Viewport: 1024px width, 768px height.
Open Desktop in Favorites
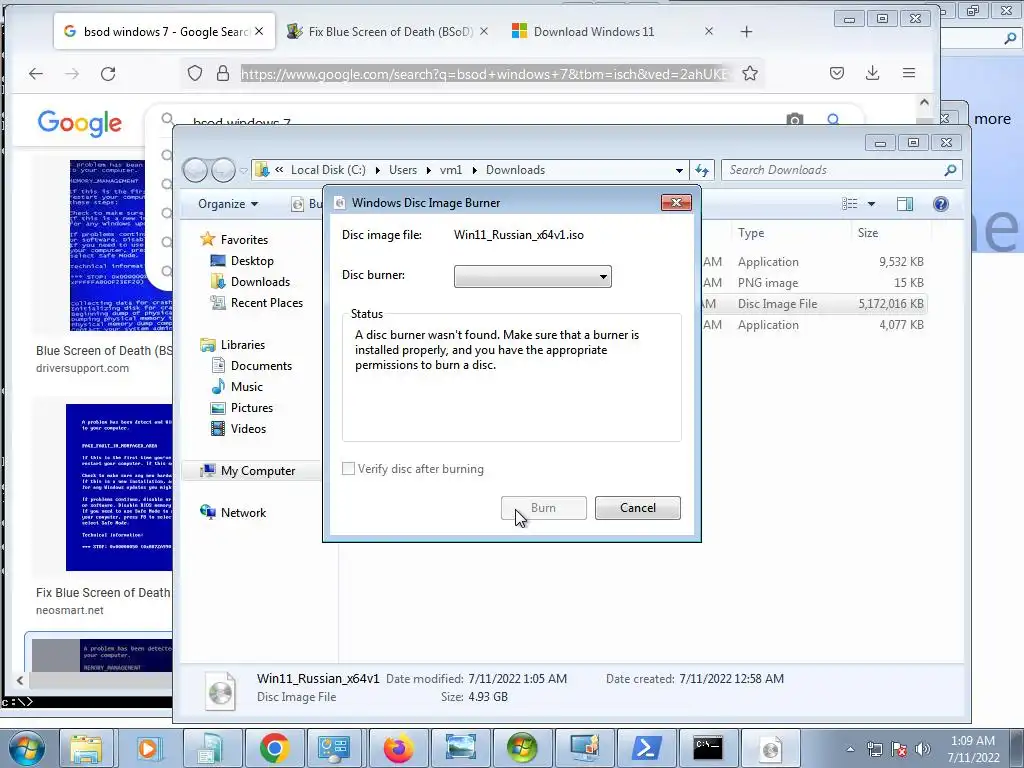(x=252, y=261)
